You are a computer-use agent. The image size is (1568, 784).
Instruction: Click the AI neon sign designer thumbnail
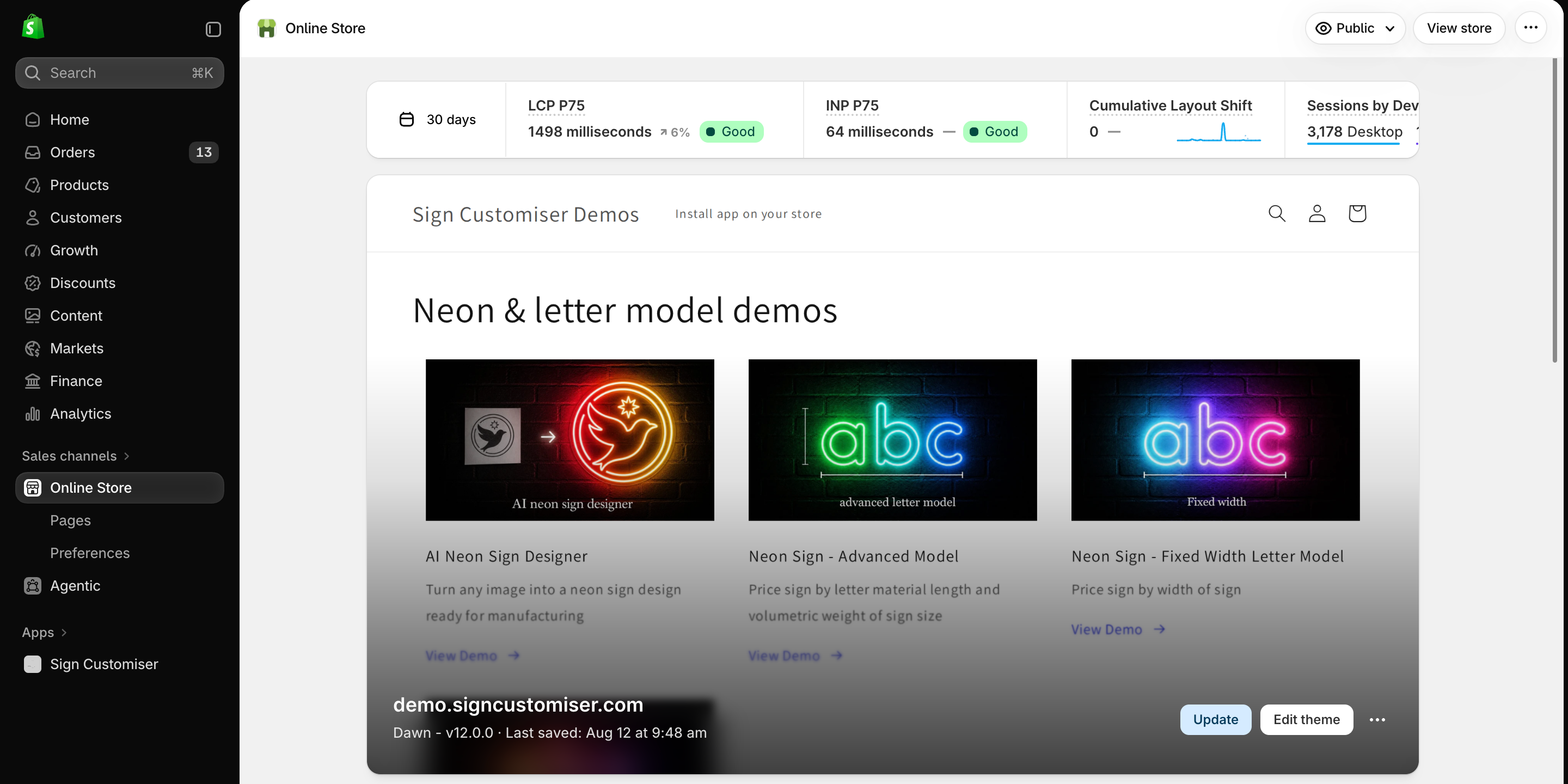tap(569, 440)
